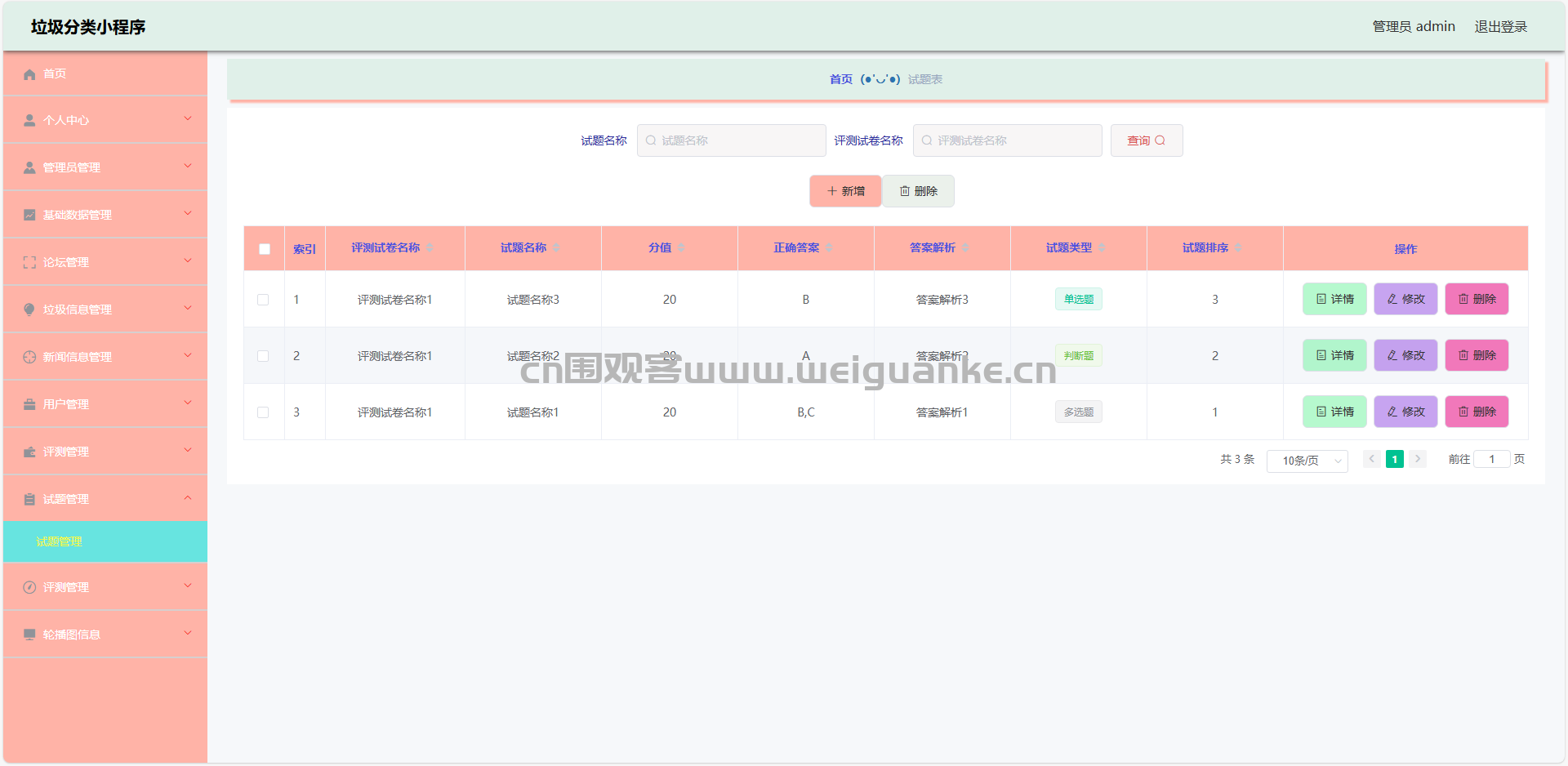Viewport: 1568px width, 766px height.
Task: Select the highlighted 试题管理 submenu item
Action: [59, 541]
